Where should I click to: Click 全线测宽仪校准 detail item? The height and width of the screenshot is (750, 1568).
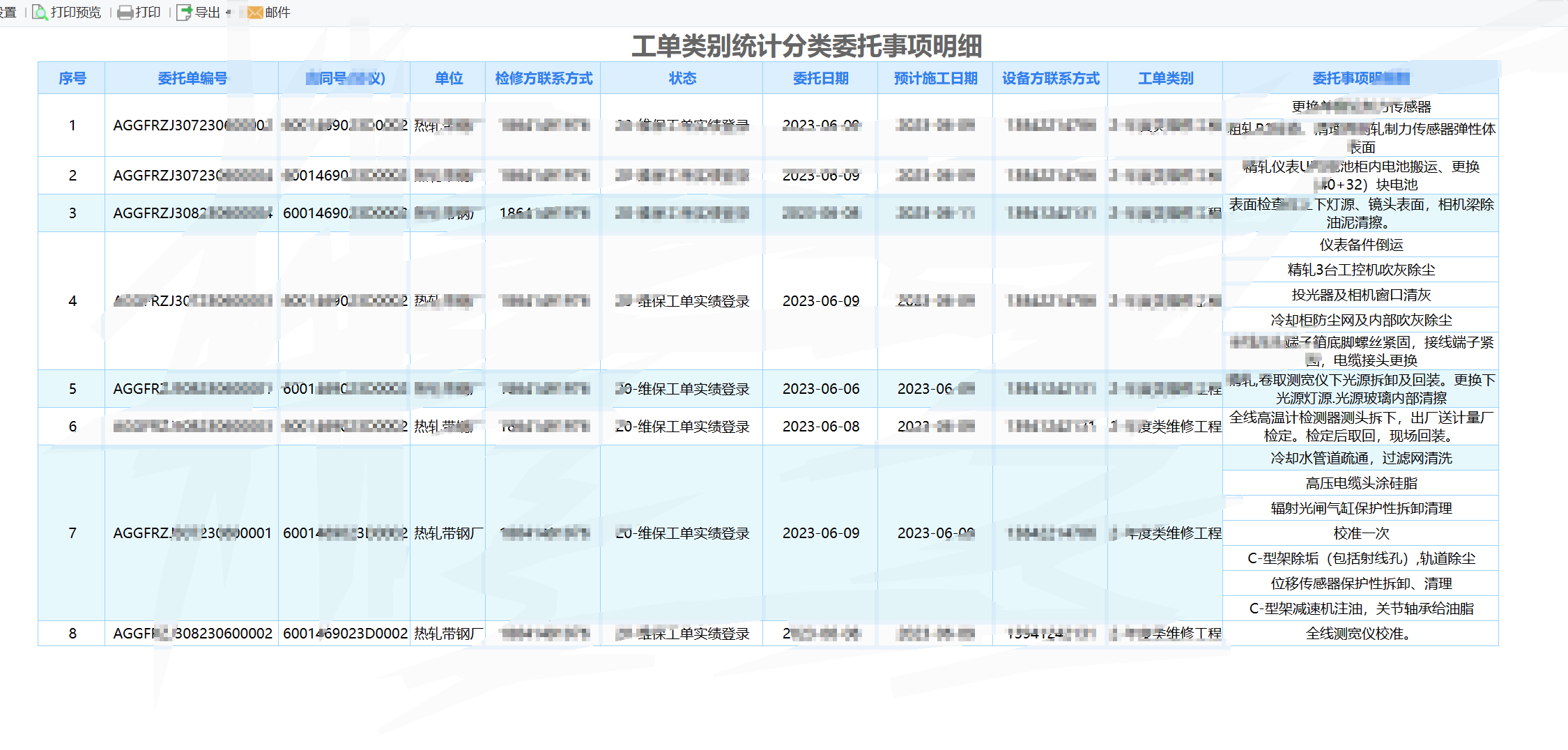1361,634
